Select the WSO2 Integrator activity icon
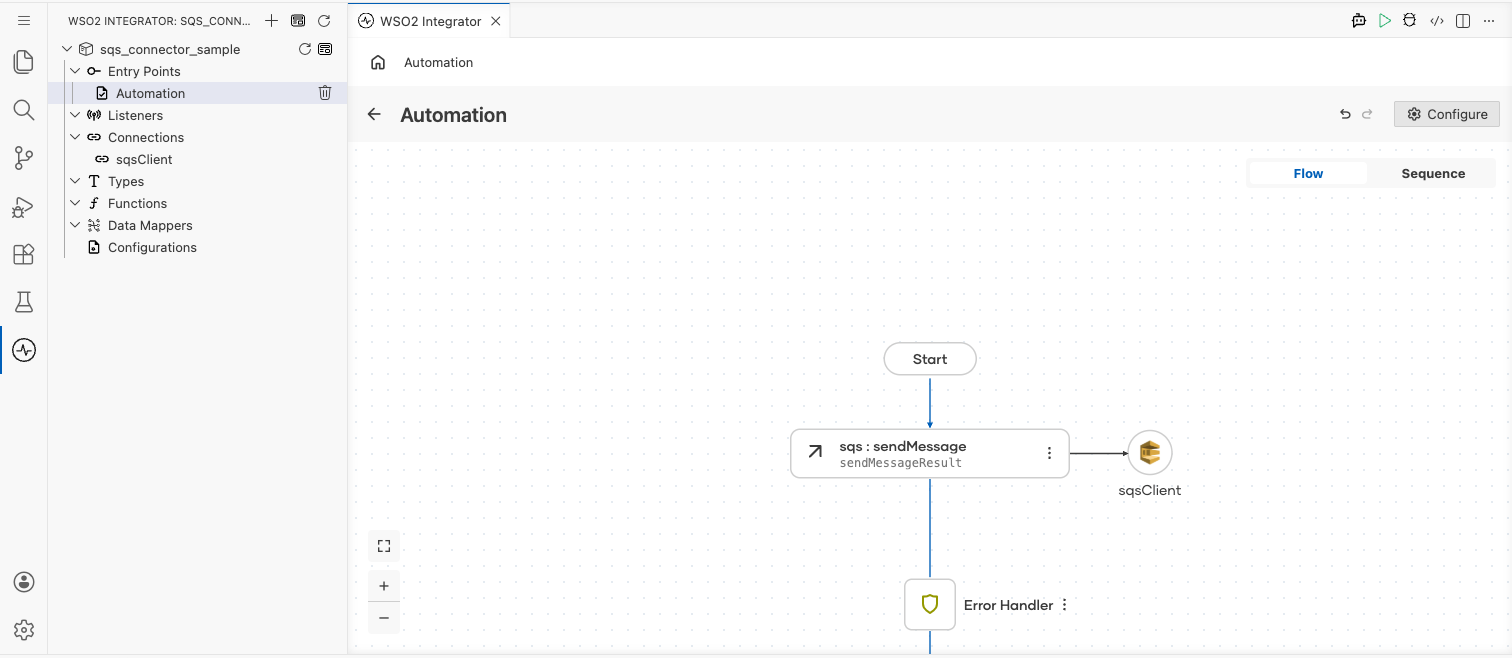Viewport: 1512px width, 658px height. (24, 350)
